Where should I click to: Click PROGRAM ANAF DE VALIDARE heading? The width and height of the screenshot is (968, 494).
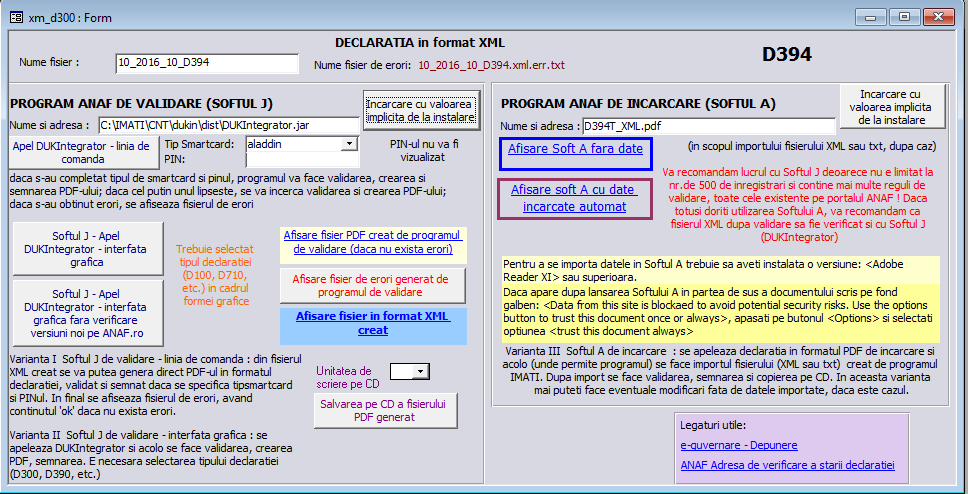141,103
